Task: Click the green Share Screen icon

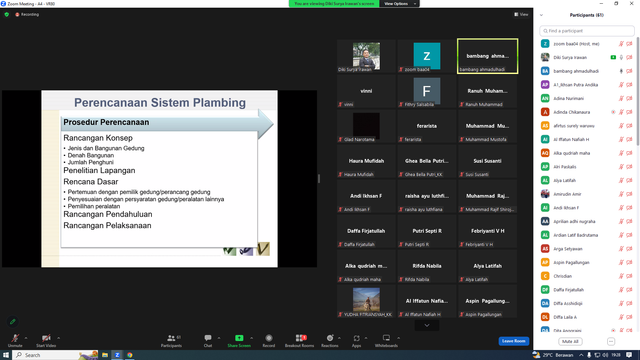Action: 239,338
